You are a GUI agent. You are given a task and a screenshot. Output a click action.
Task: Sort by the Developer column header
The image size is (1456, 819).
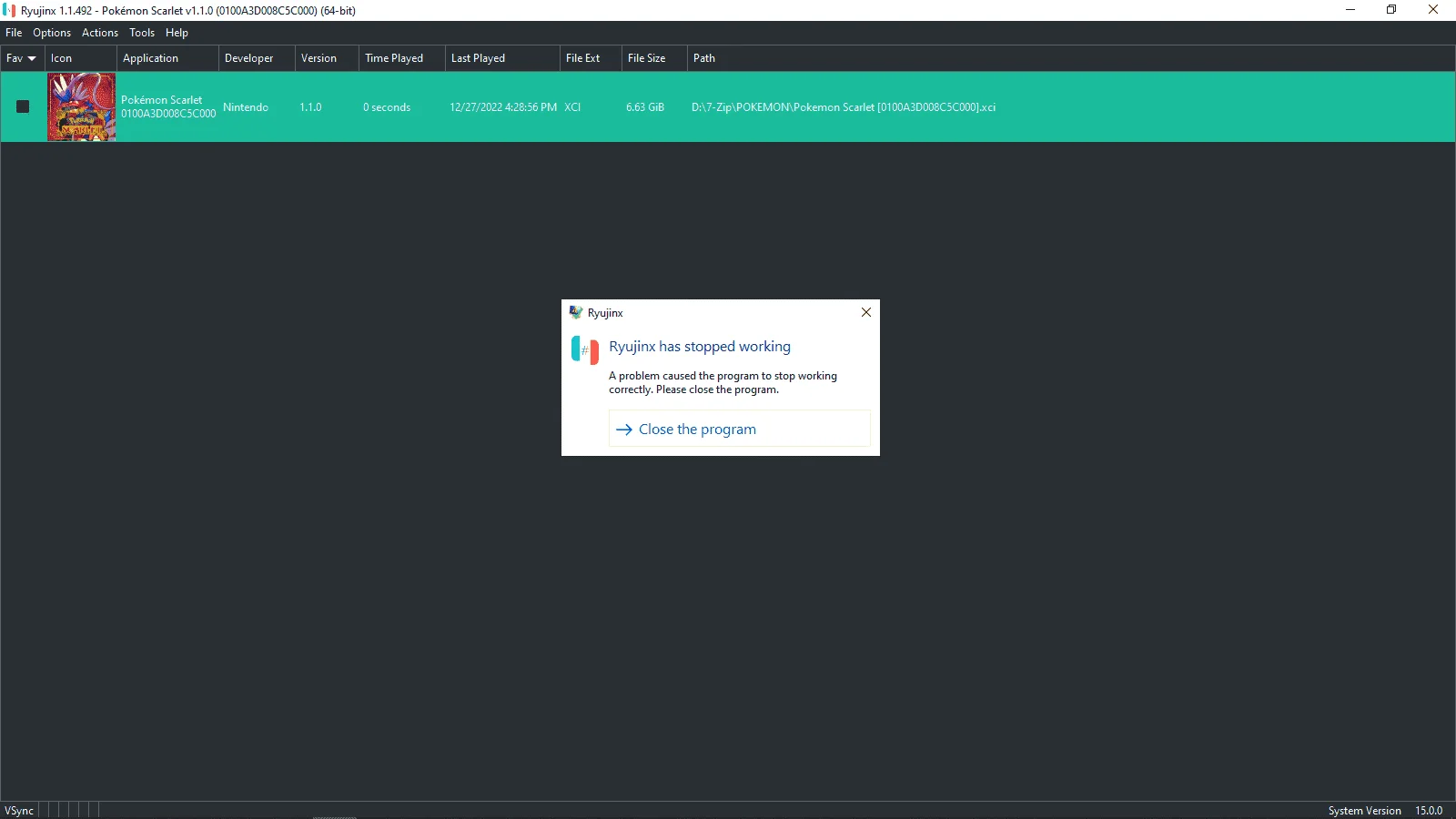pos(257,58)
